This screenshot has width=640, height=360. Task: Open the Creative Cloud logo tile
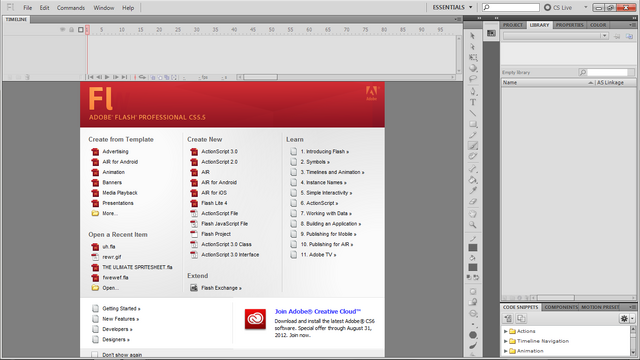pos(255,319)
